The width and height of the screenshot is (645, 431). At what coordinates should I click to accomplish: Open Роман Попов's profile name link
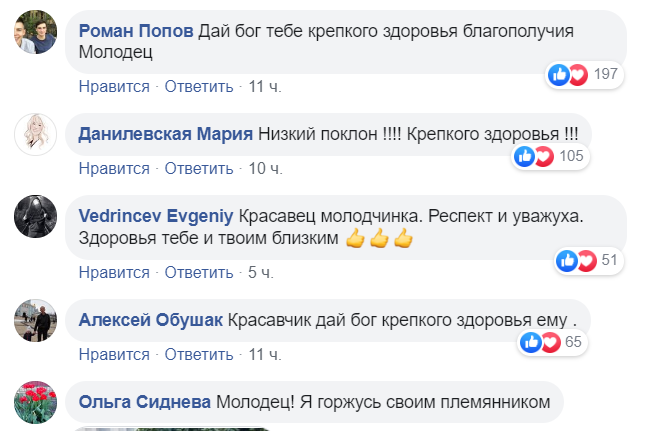click(136, 31)
